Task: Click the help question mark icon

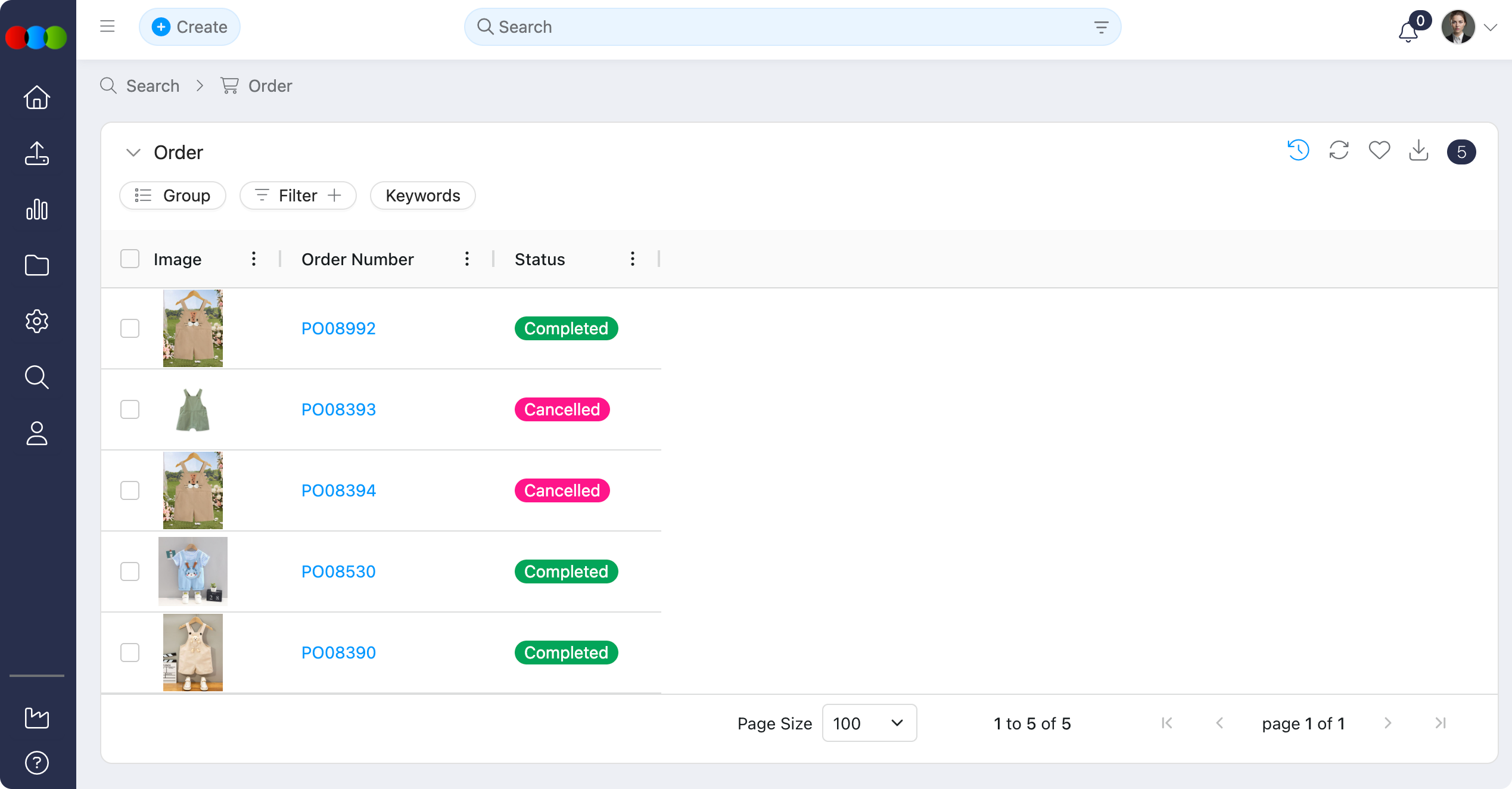Action: pyautogui.click(x=37, y=762)
